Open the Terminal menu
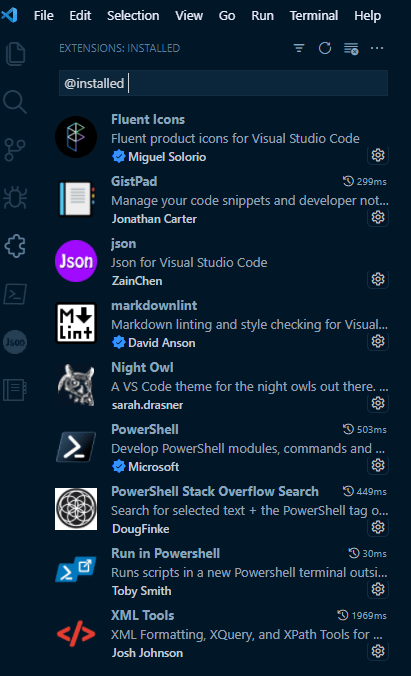 click(314, 16)
